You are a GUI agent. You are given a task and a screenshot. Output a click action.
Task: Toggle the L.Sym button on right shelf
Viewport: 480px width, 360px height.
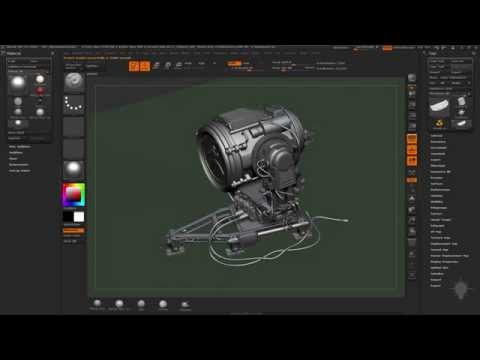pos(412,172)
